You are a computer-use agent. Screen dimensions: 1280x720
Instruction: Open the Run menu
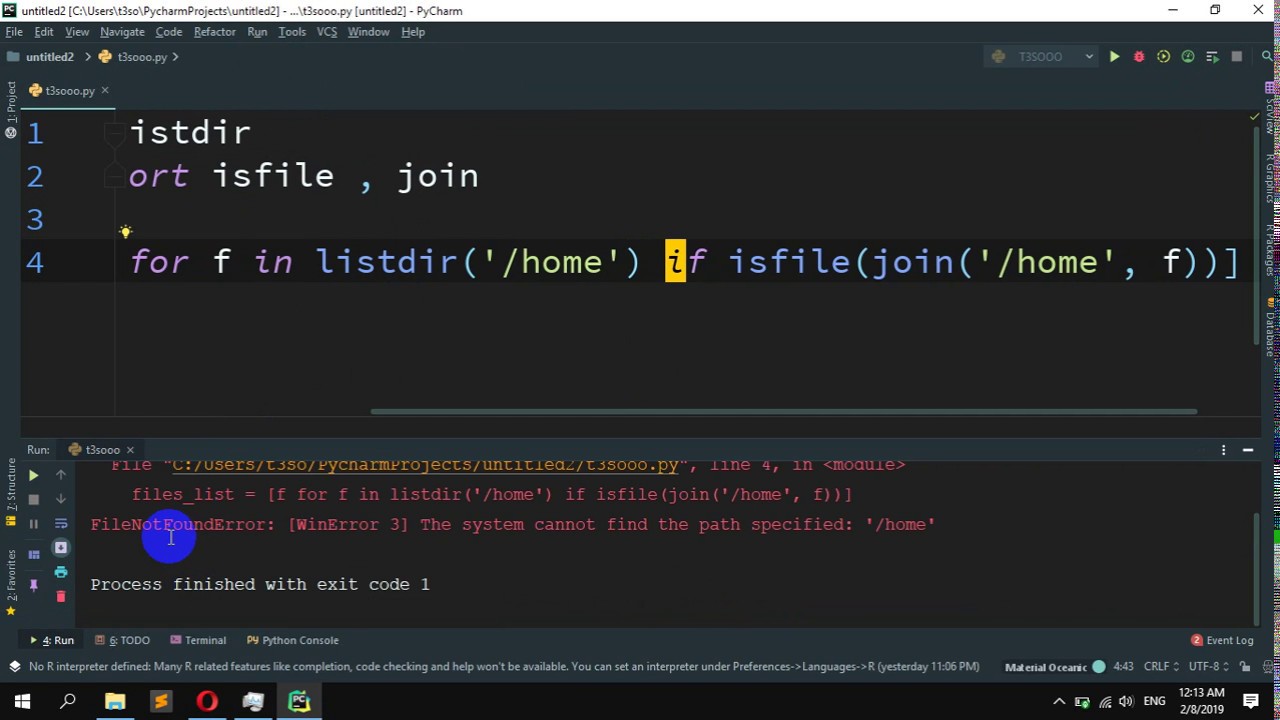point(257,32)
